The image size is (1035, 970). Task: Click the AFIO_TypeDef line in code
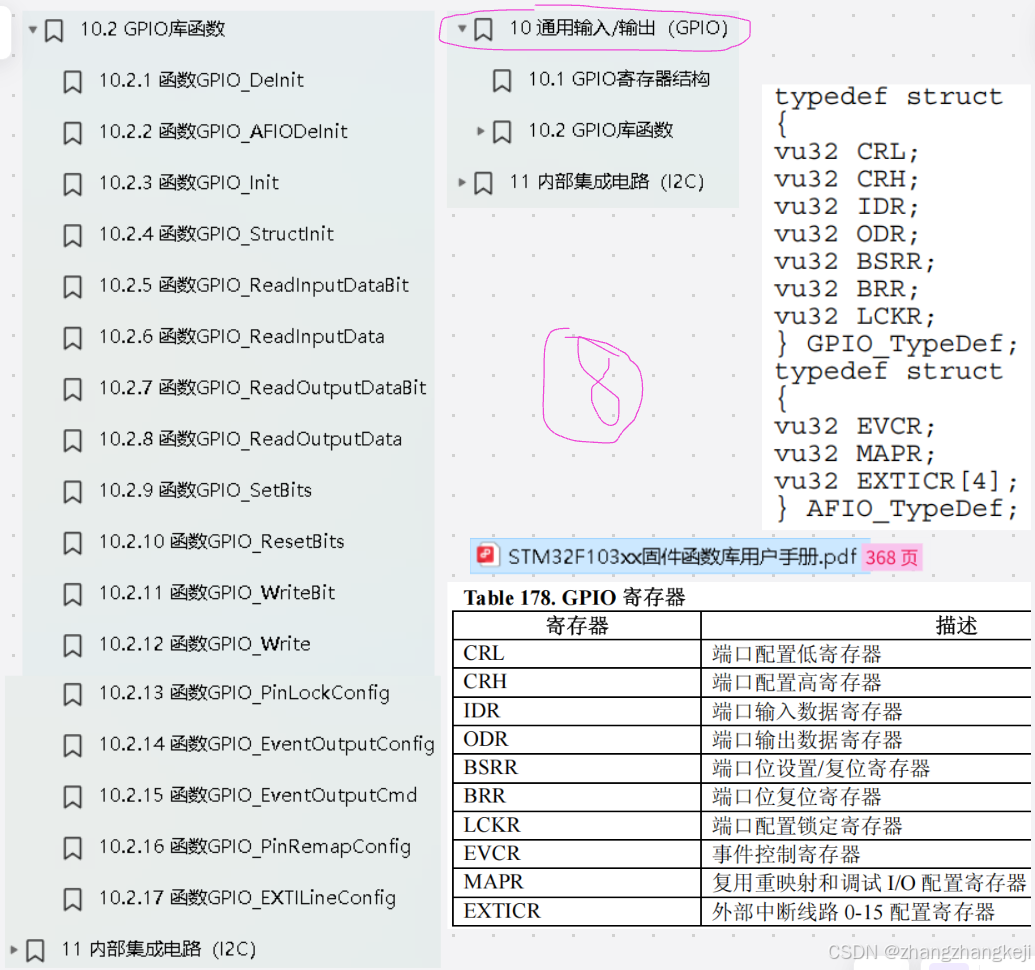896,509
